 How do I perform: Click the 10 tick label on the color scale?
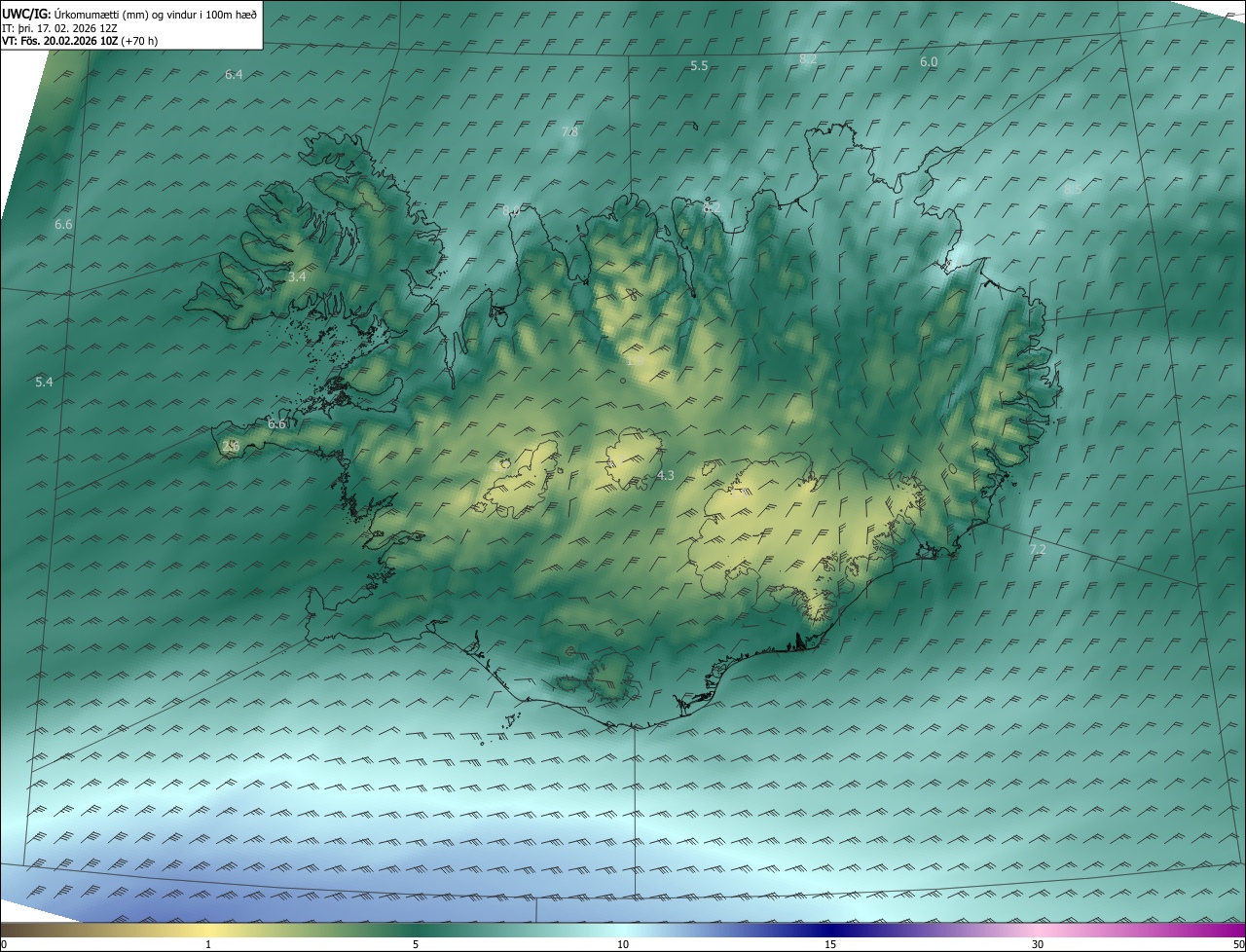(623, 944)
